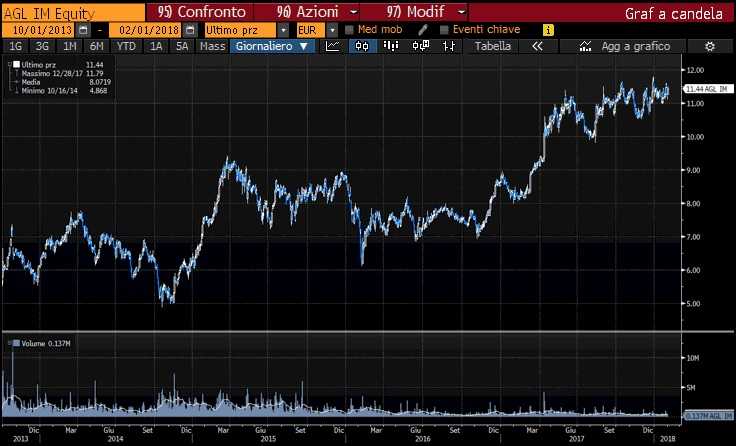Select the 1M time range
The height and width of the screenshot is (446, 736).
point(69,46)
